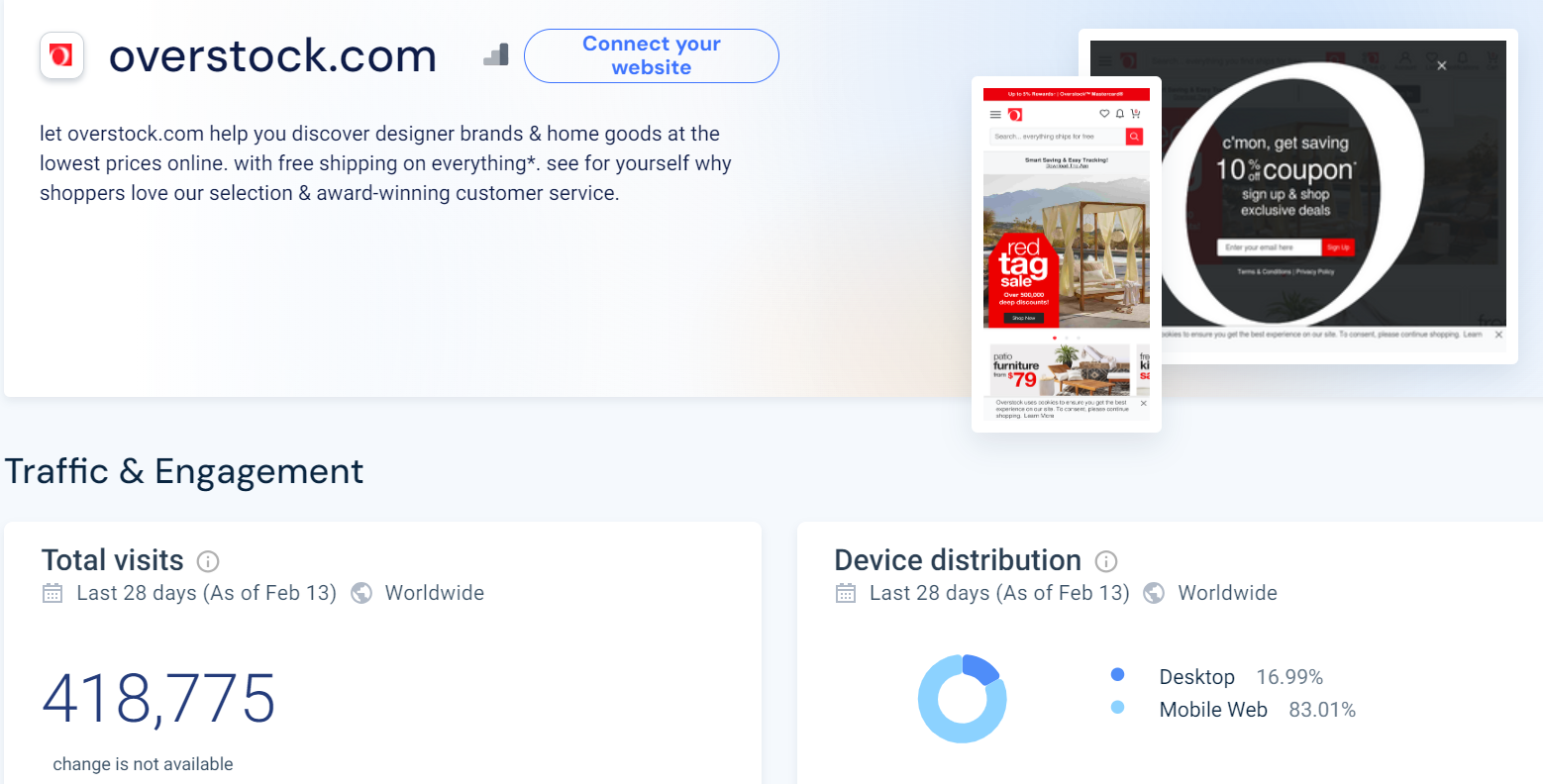Click the Overstock red logo icon

[61, 55]
